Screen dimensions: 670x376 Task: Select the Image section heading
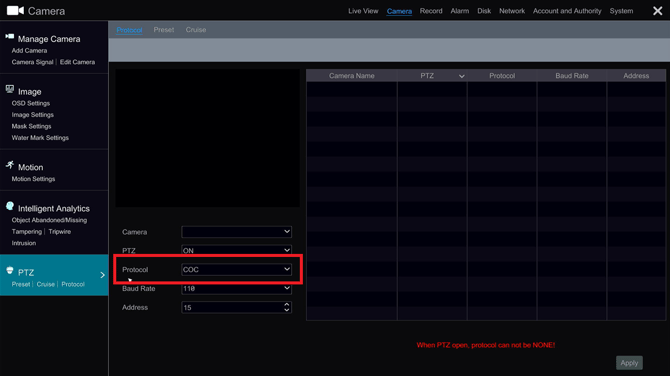tap(29, 92)
